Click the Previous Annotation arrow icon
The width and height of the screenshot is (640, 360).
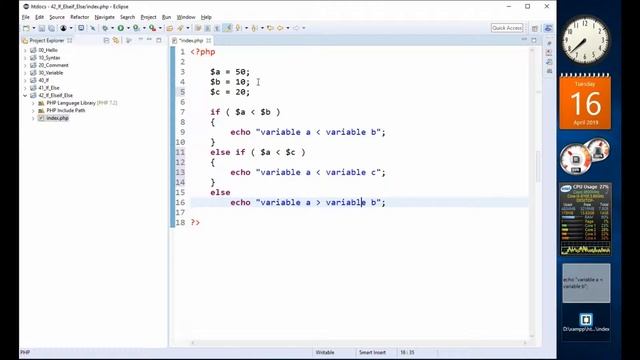(x=254, y=28)
